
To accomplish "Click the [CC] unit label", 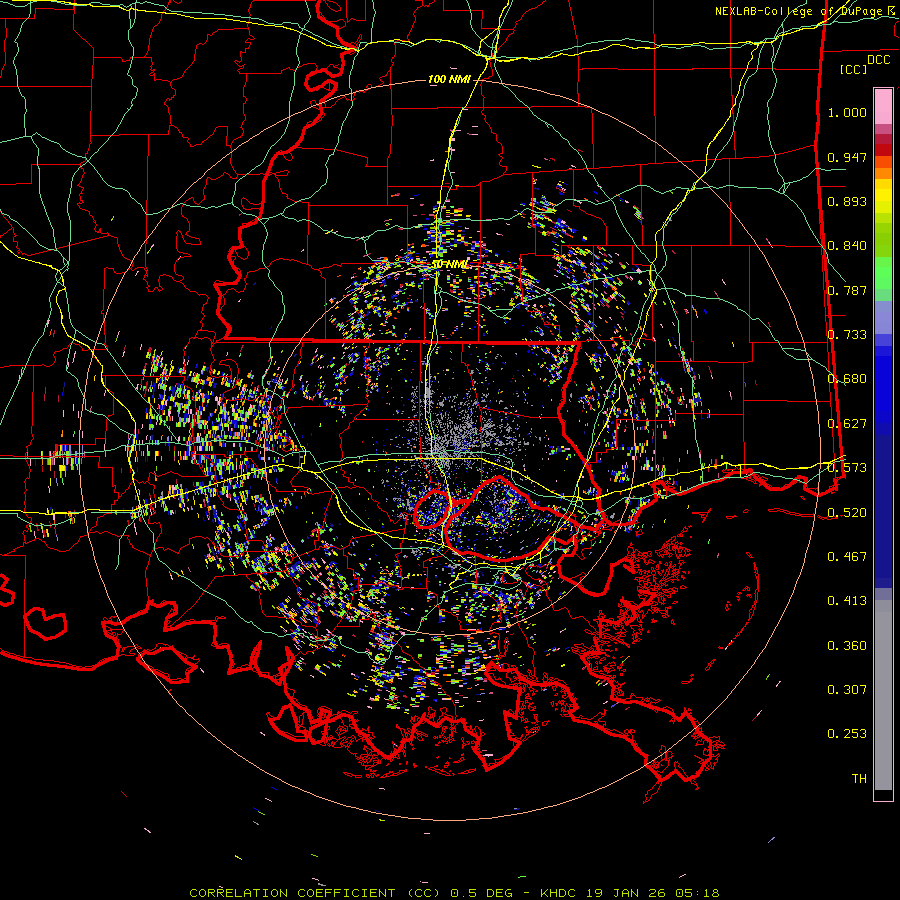I will (854, 69).
